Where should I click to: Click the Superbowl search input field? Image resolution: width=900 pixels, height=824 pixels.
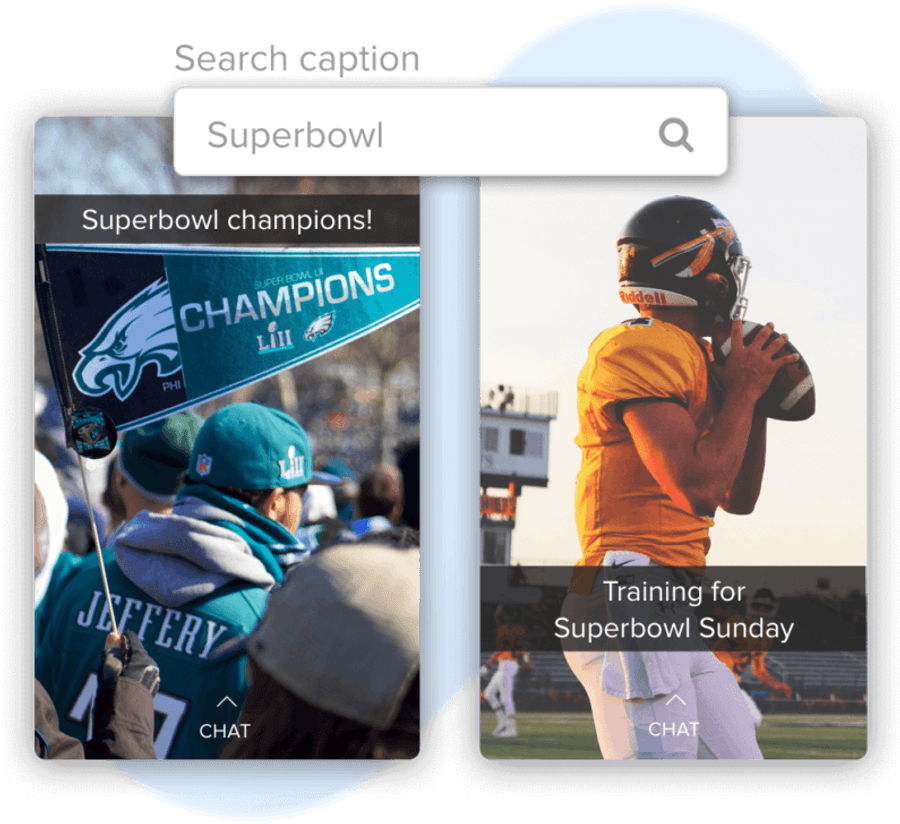pos(451,132)
